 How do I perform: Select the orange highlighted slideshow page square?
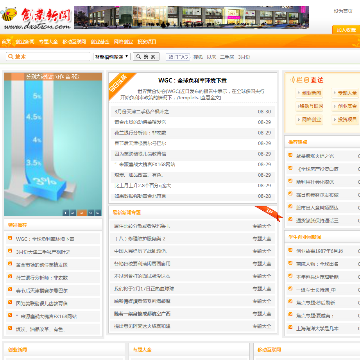pyautogui.click(x=82, y=212)
